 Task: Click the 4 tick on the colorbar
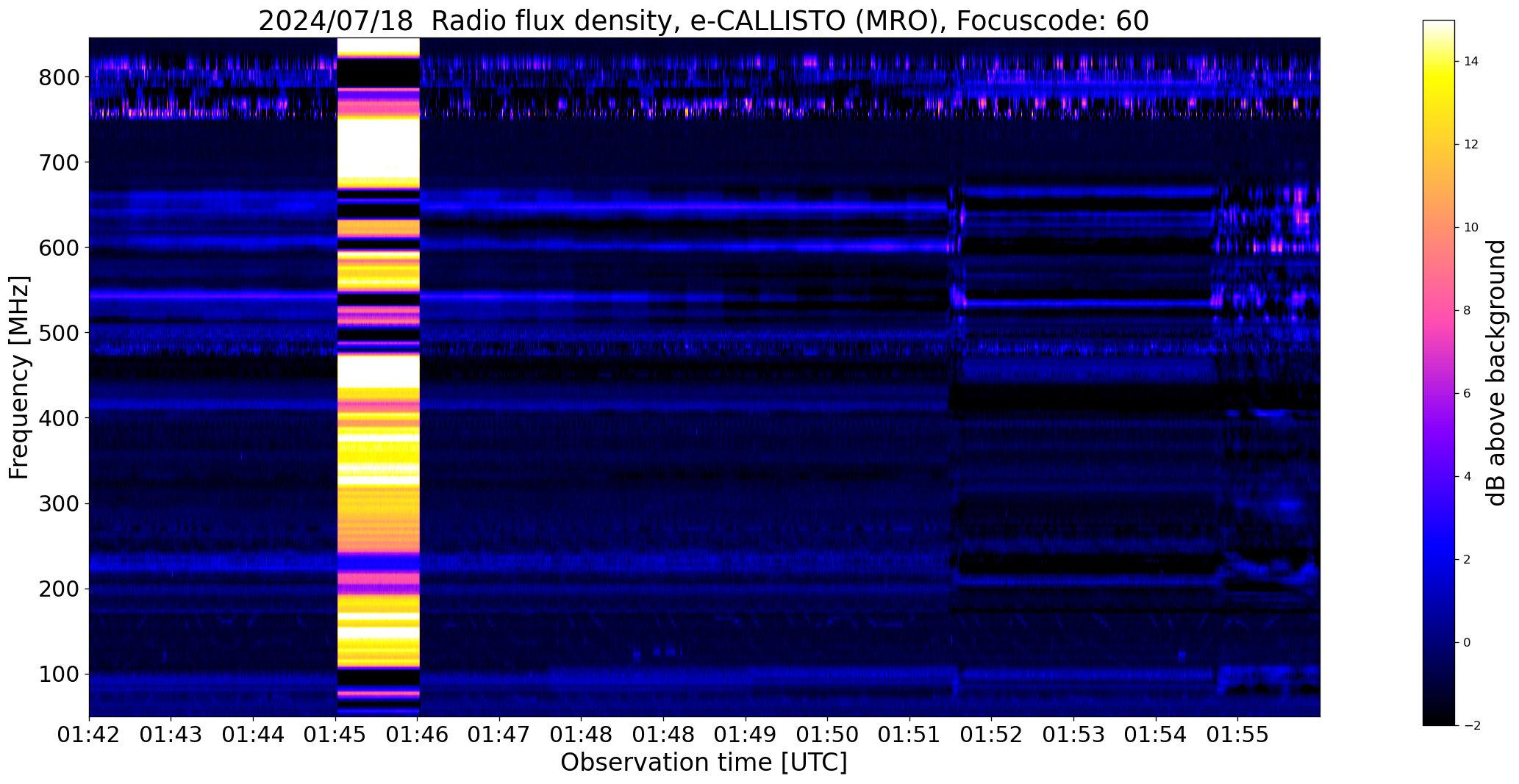pyautogui.click(x=1468, y=477)
